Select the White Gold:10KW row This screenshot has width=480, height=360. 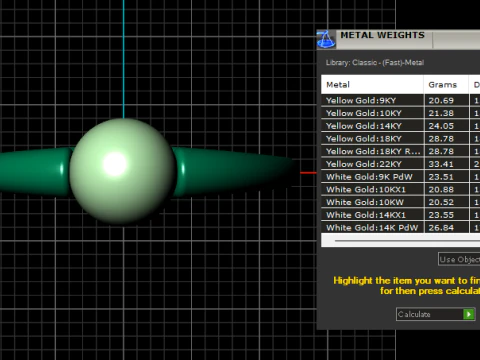(x=400, y=202)
